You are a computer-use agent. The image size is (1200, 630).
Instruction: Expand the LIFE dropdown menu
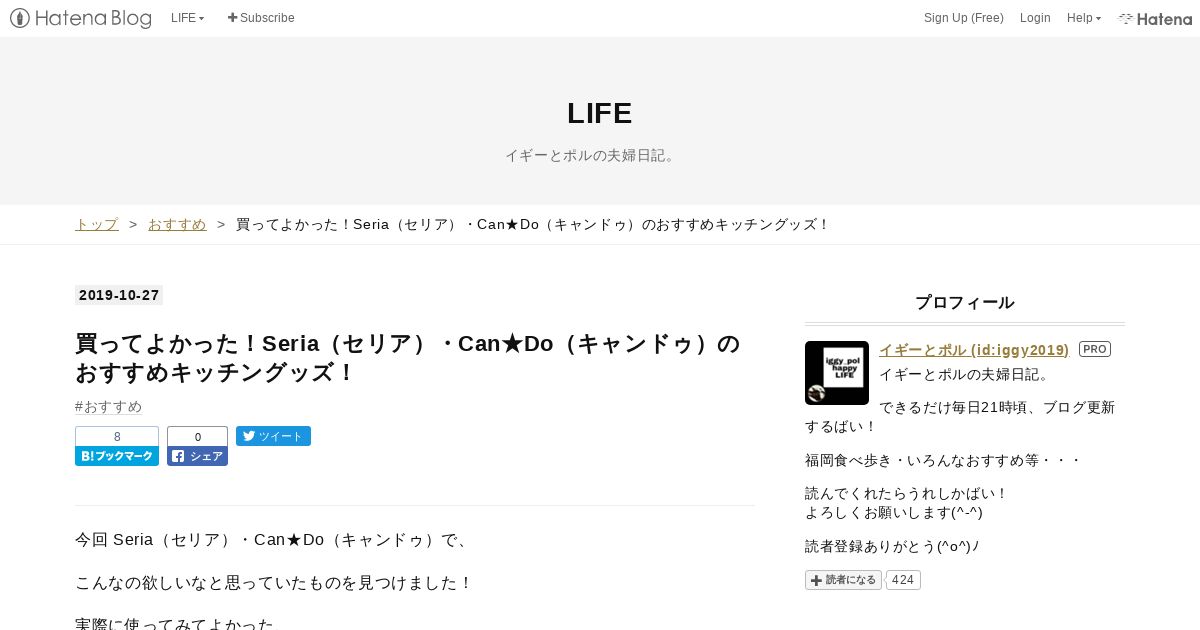click(187, 18)
